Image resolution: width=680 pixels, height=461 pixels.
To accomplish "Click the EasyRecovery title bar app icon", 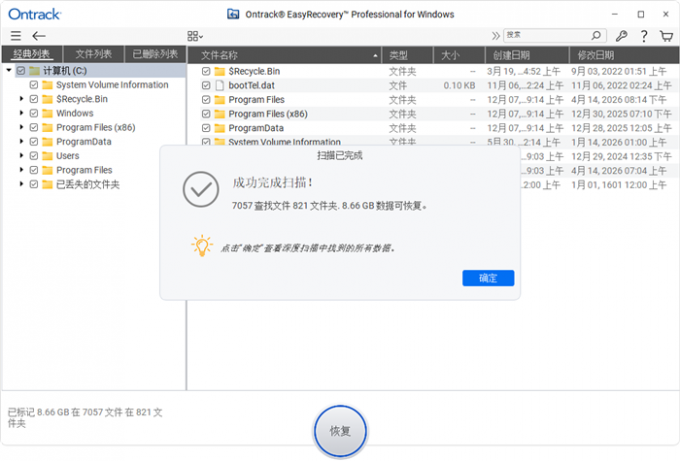I will [x=233, y=14].
